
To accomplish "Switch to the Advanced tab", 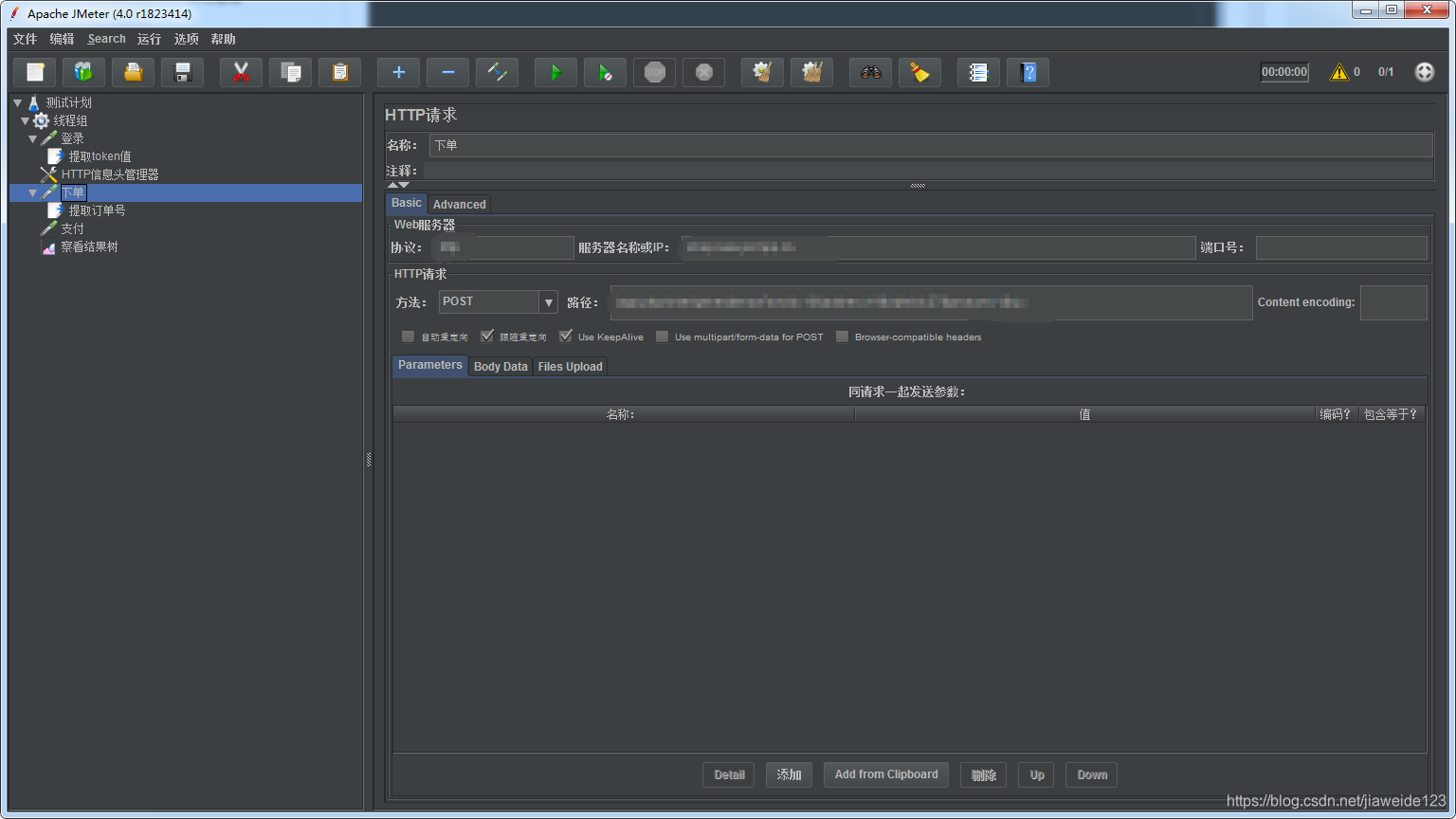I will (x=460, y=204).
